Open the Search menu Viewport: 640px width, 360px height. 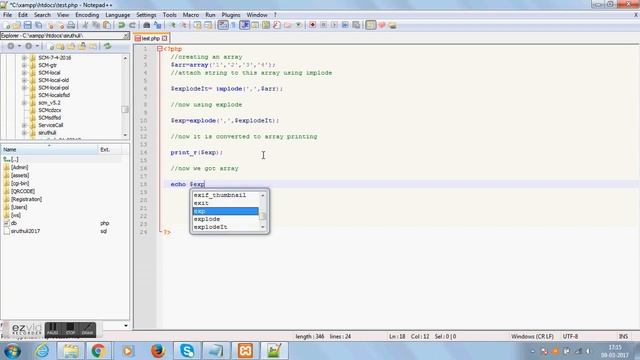(42, 15)
